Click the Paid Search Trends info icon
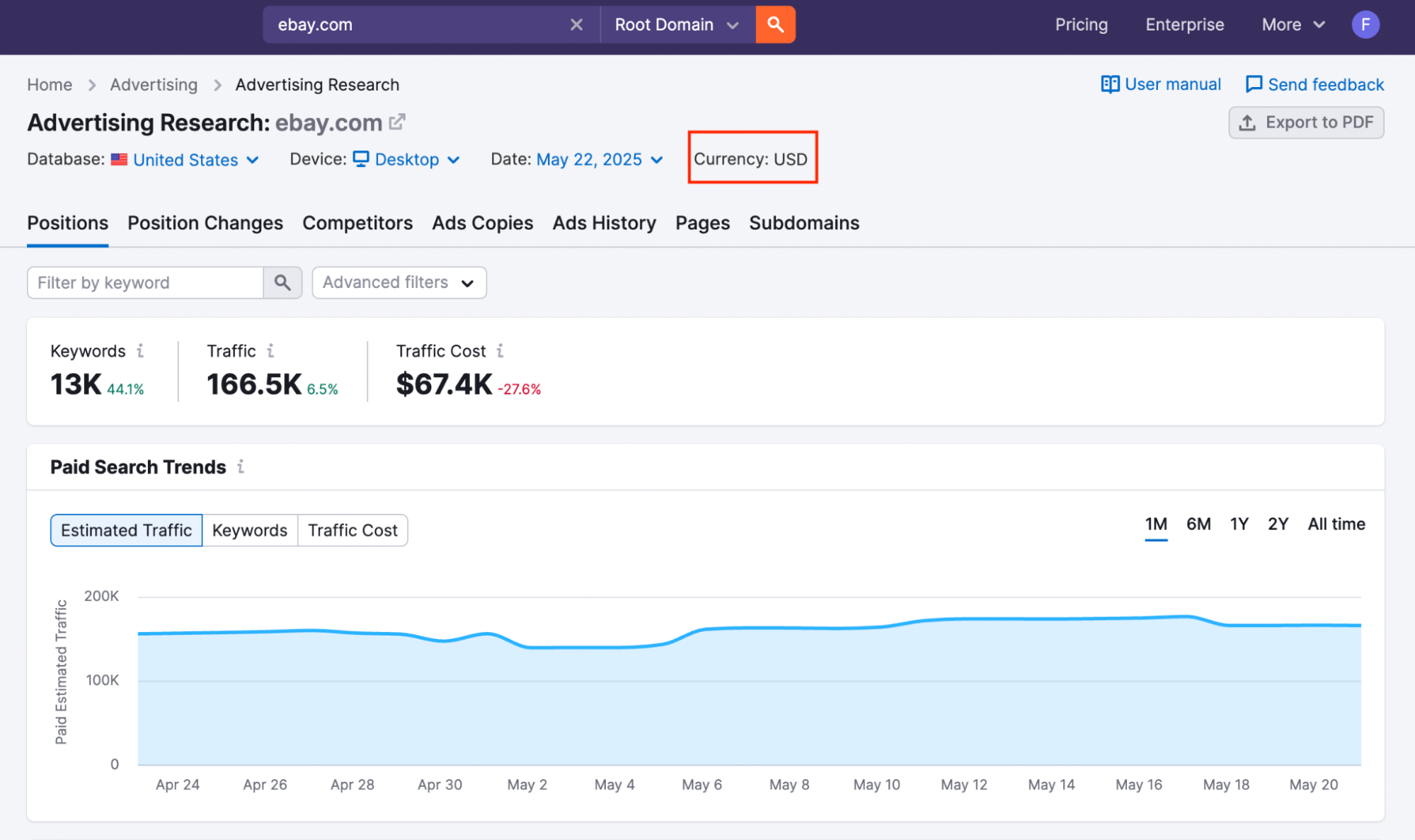The width and height of the screenshot is (1415, 840). pos(241,466)
